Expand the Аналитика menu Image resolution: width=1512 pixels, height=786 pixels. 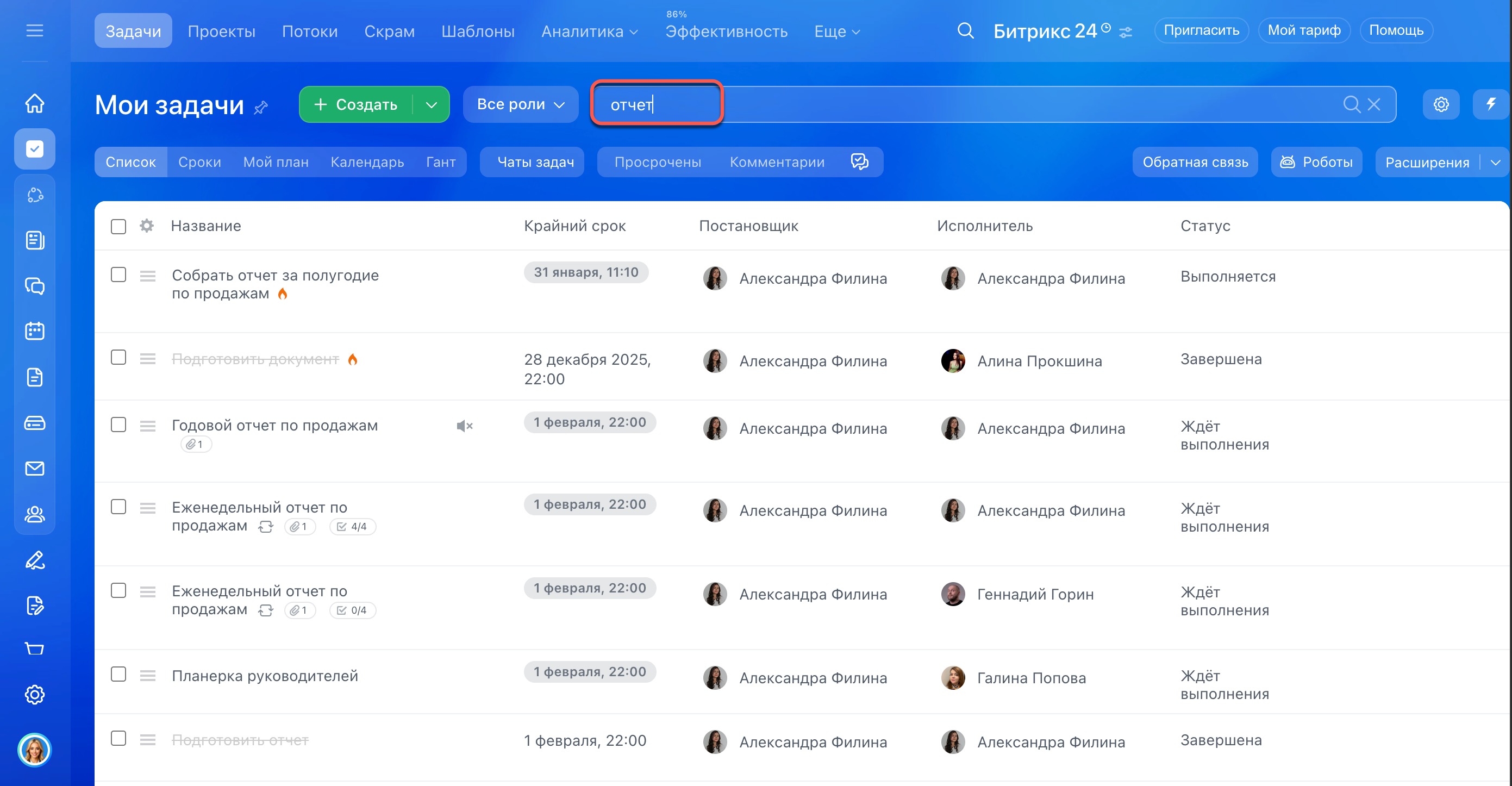point(589,31)
